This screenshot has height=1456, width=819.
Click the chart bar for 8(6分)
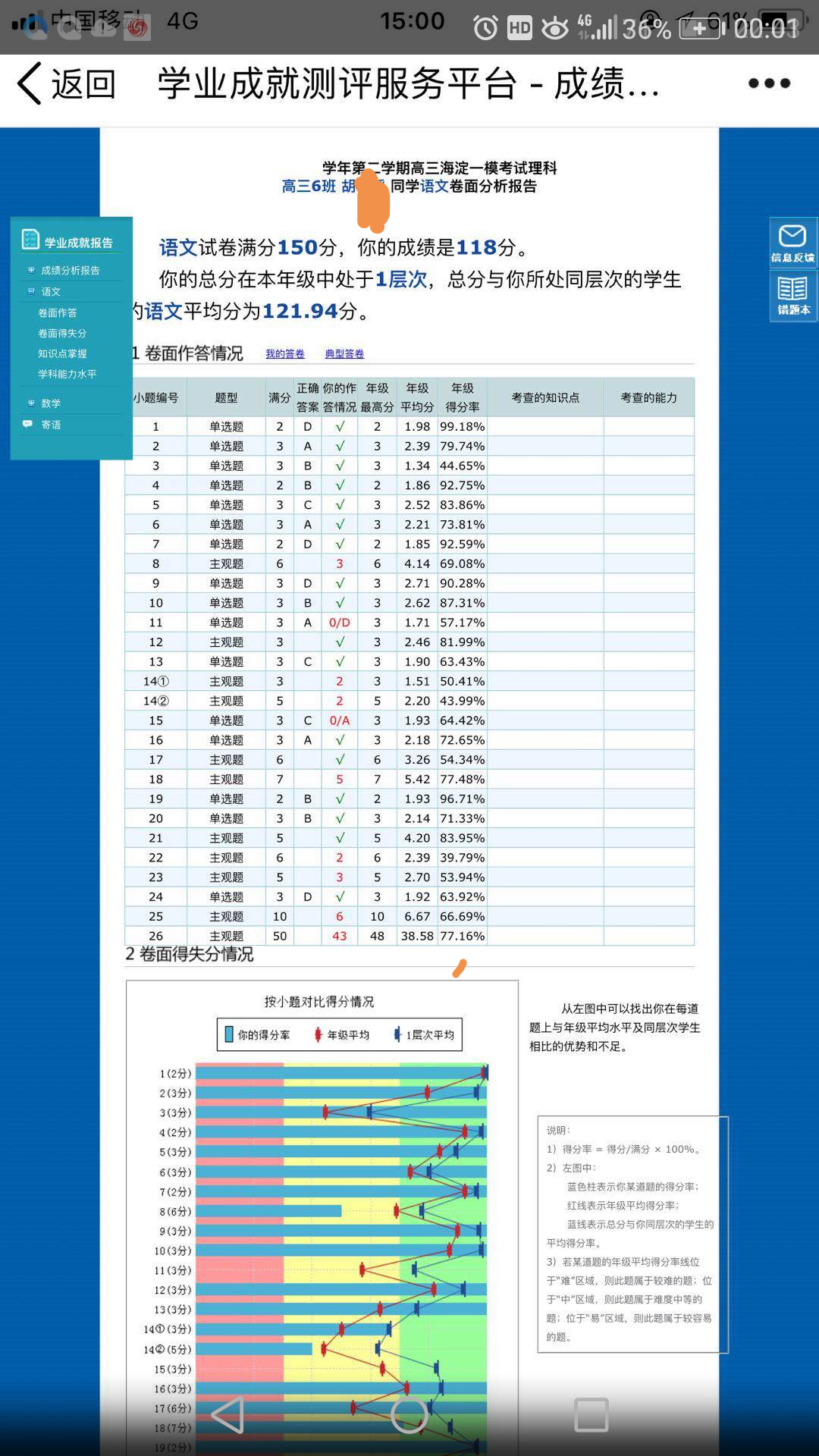pyautogui.click(x=268, y=1211)
